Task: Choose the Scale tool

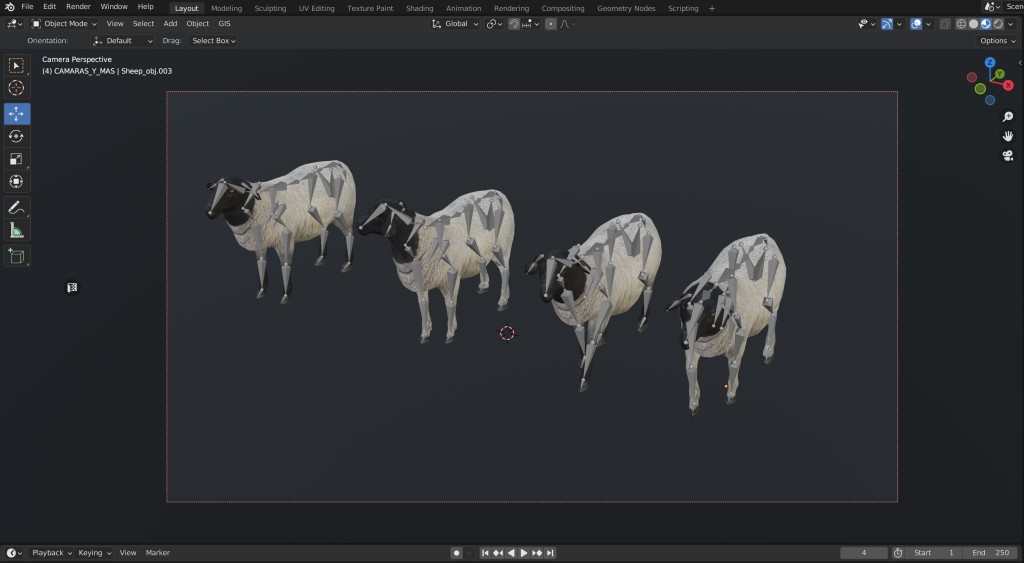Action: [x=16, y=159]
